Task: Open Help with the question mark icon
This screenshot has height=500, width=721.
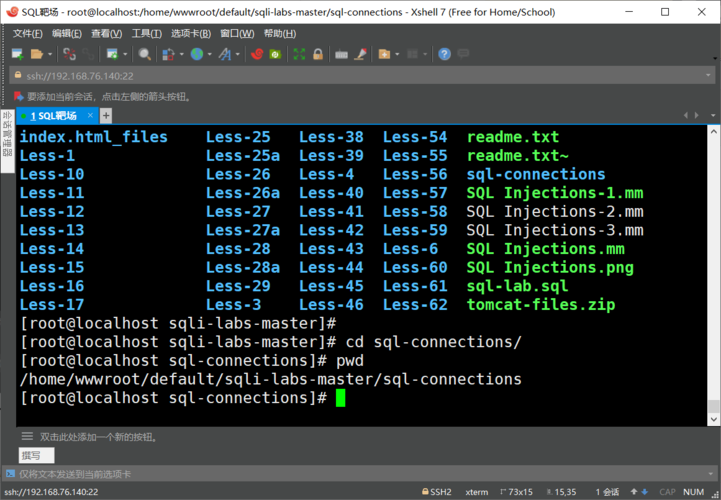Action: pyautogui.click(x=445, y=54)
